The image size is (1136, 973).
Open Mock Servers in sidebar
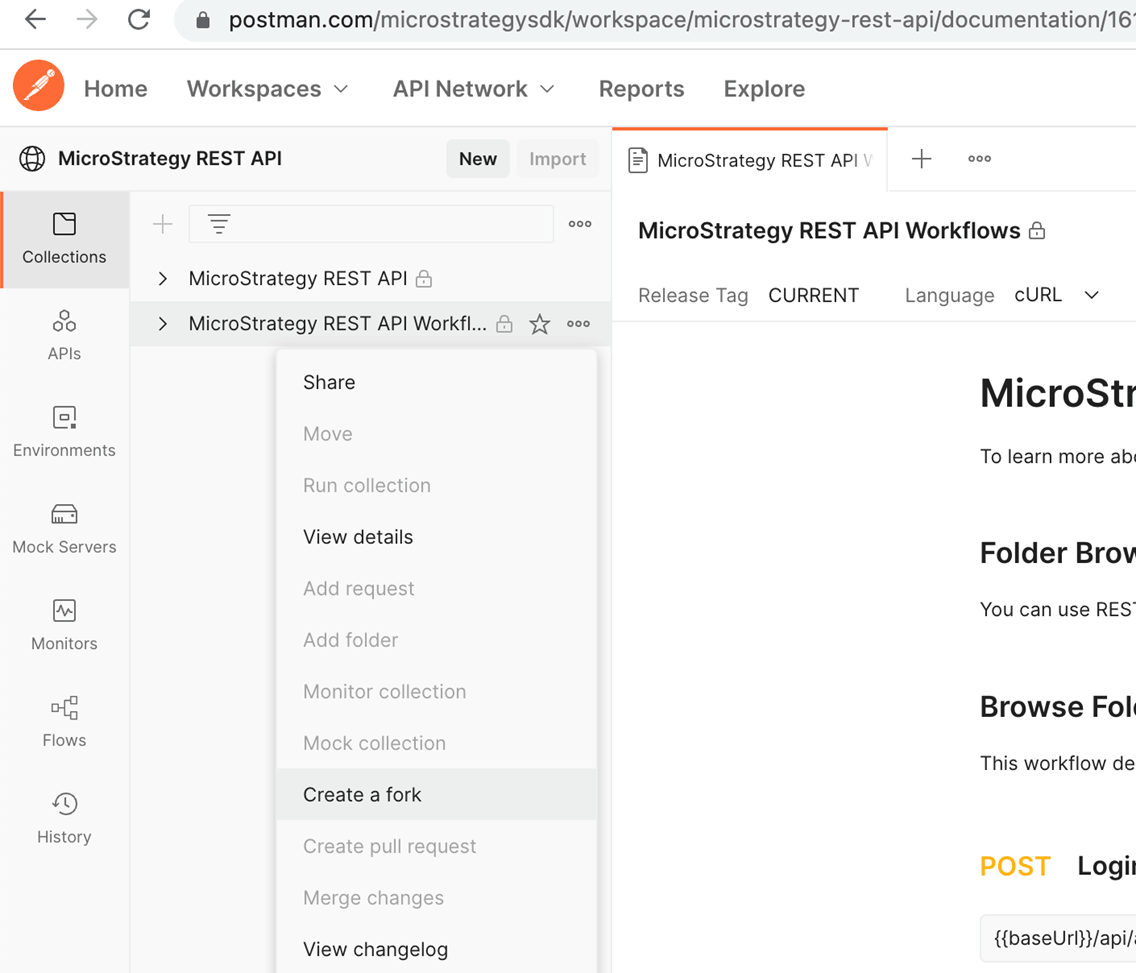click(x=64, y=528)
